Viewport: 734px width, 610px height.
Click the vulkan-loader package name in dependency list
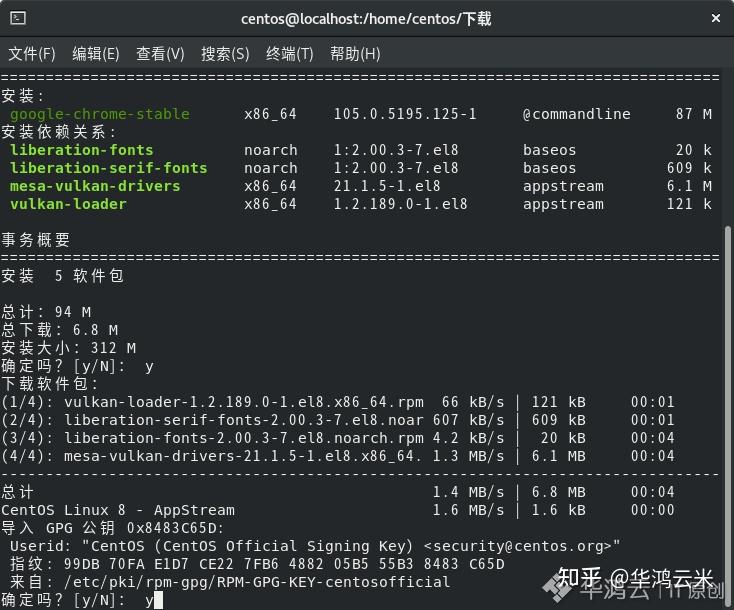pyautogui.click(x=68, y=204)
